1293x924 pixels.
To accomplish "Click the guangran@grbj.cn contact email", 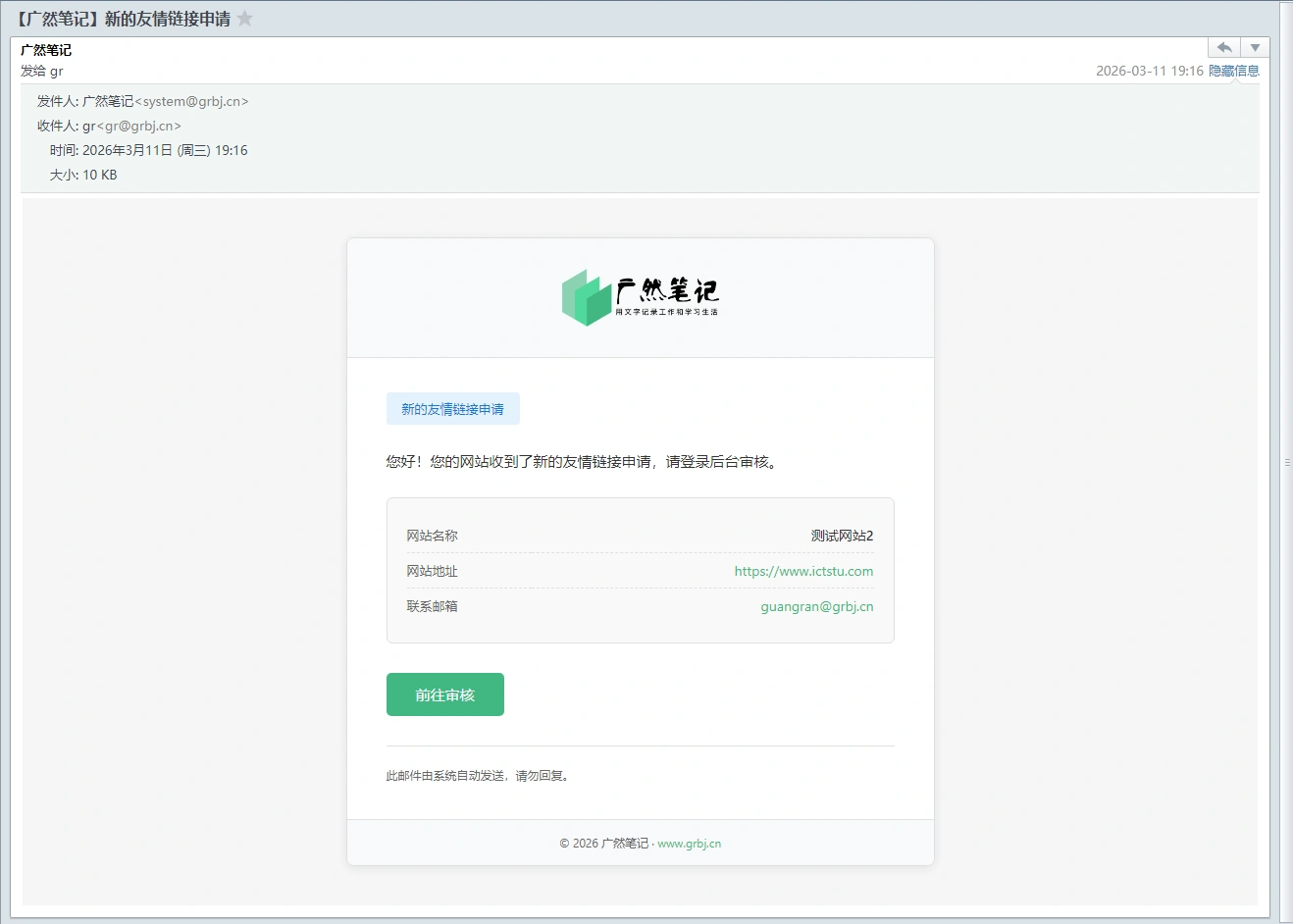I will click(x=816, y=606).
